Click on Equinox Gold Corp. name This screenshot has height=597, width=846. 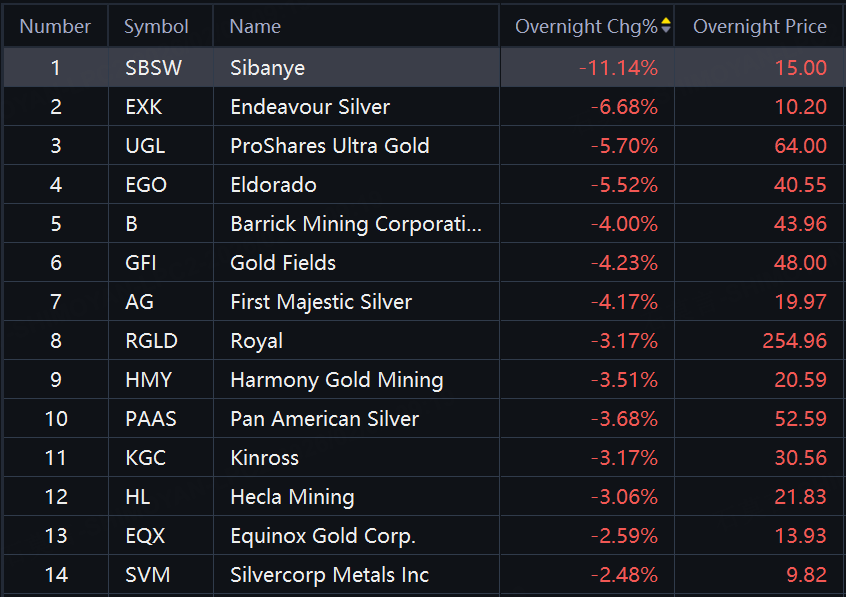pos(322,536)
